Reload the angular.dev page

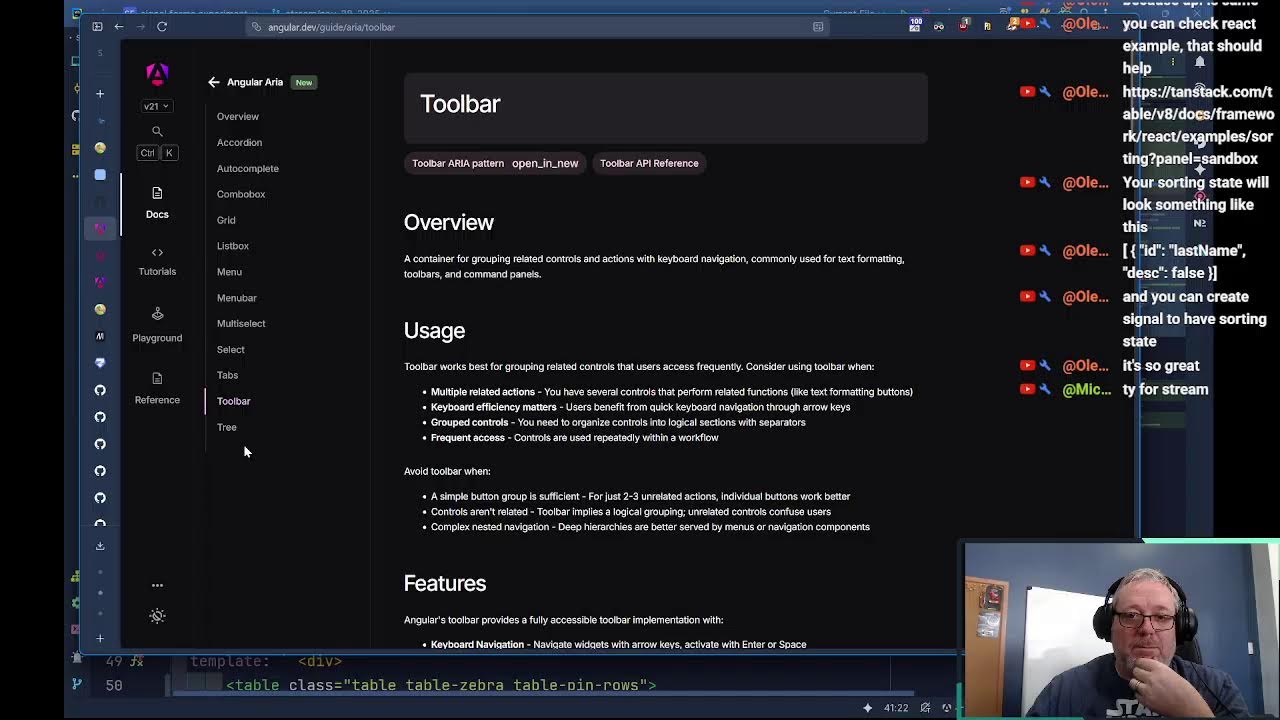pyautogui.click(x=162, y=27)
